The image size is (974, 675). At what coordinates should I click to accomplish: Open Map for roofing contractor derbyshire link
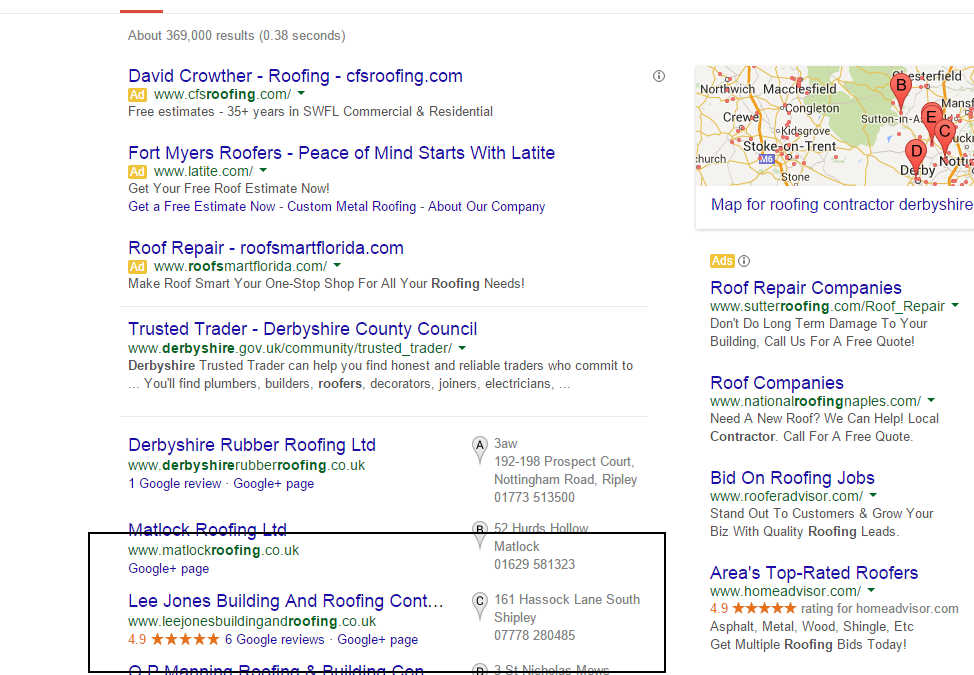pyautogui.click(x=842, y=204)
